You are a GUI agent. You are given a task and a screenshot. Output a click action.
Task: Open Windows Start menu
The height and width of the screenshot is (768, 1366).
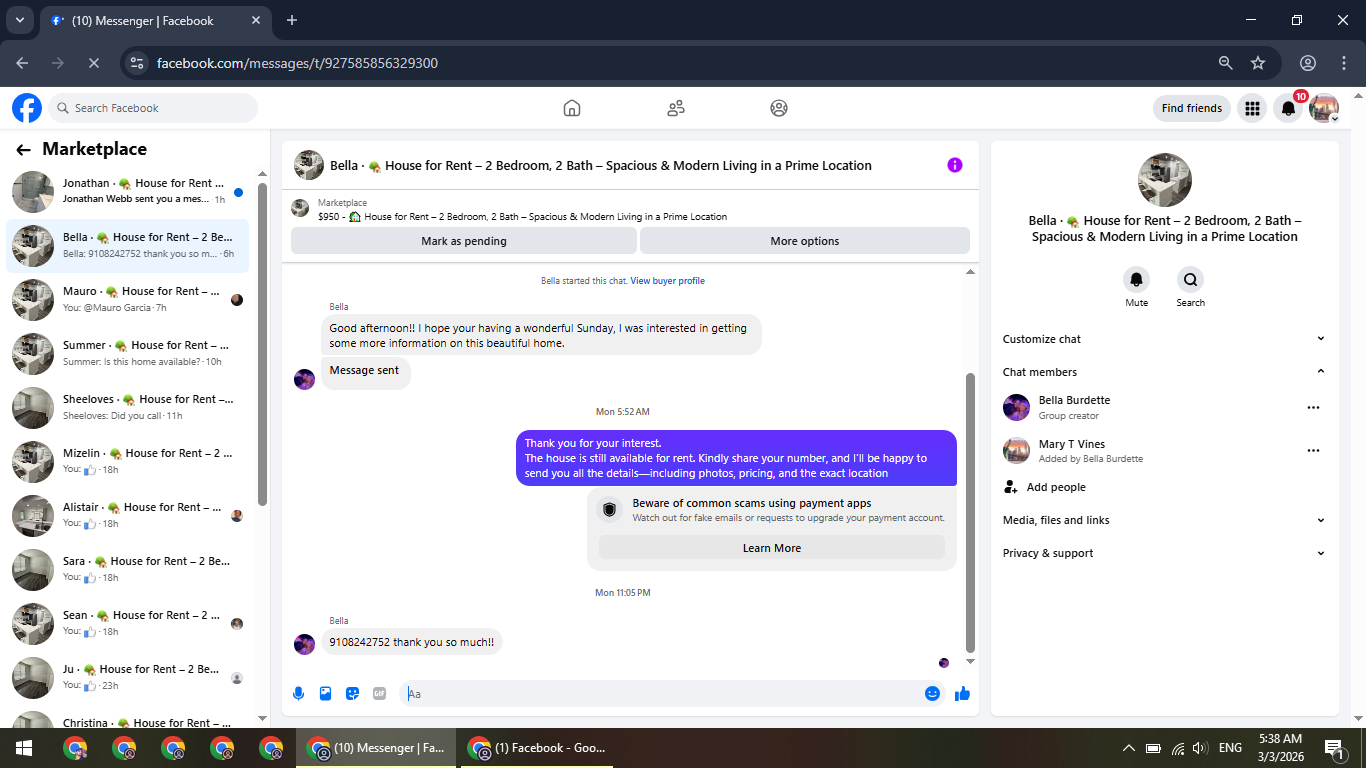[x=24, y=748]
